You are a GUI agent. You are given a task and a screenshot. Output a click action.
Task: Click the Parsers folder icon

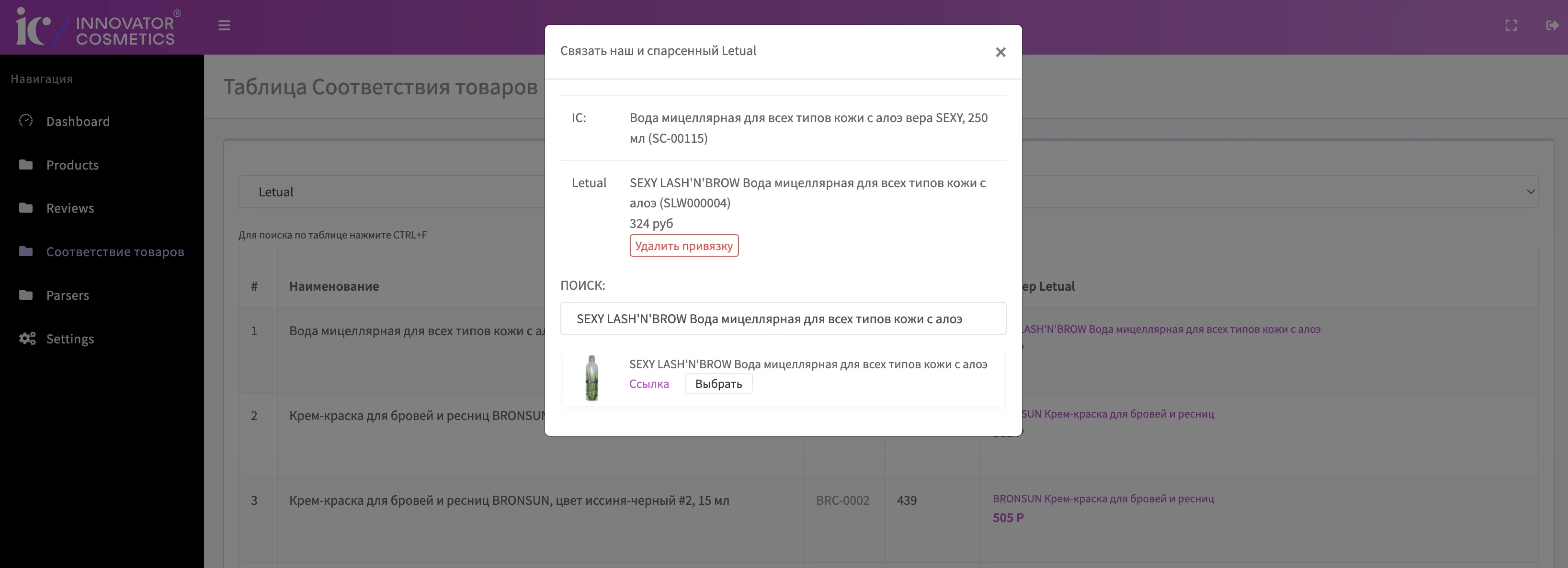[x=25, y=295]
